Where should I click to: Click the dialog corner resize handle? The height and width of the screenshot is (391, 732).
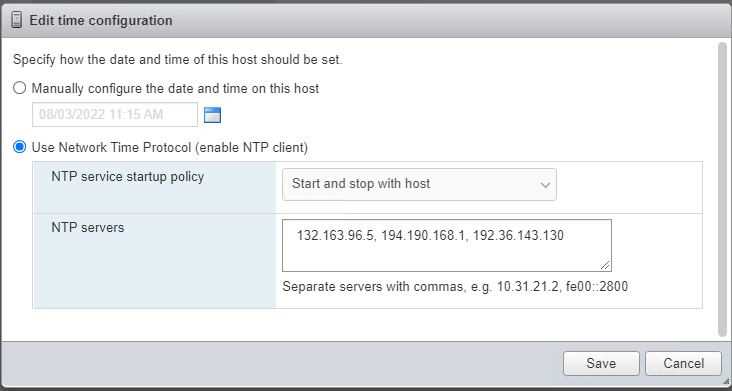(x=725, y=382)
